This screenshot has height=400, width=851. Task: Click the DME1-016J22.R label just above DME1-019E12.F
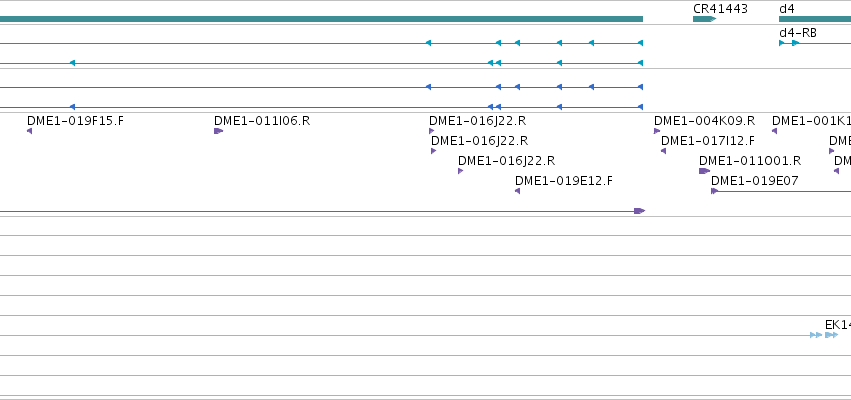coord(506,161)
